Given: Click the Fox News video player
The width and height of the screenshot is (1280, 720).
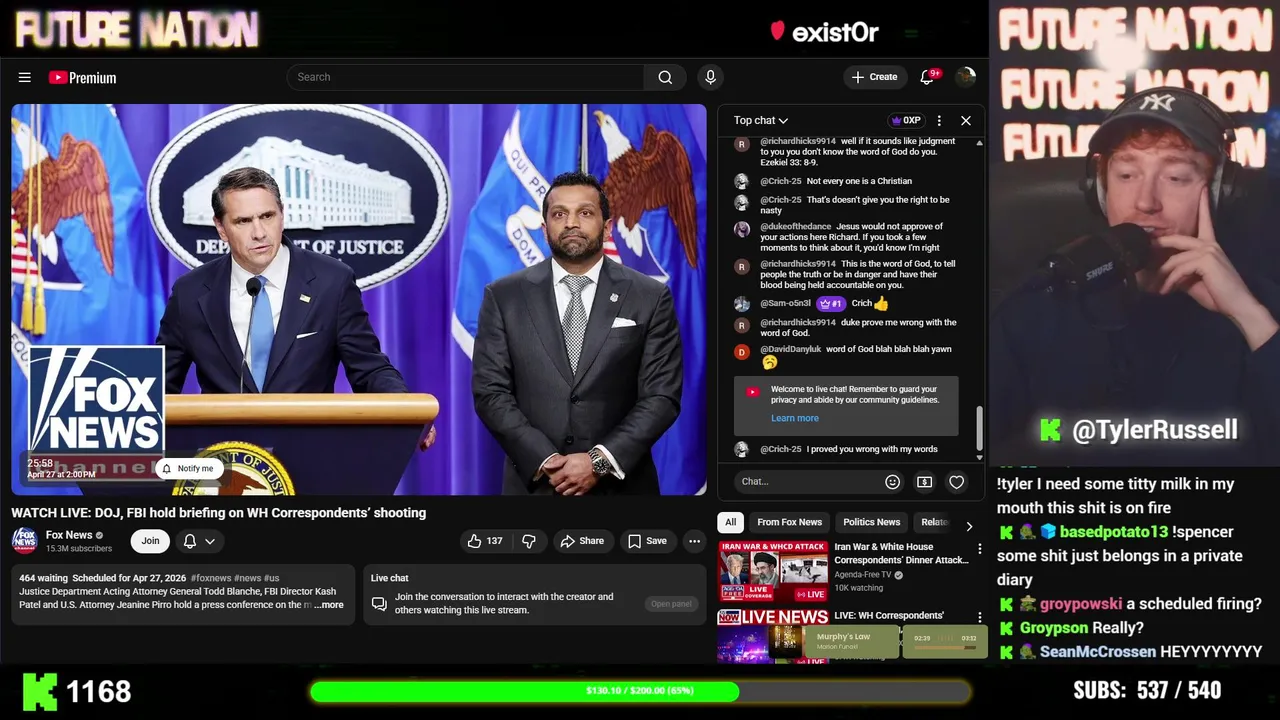Looking at the screenshot, I should (x=359, y=300).
